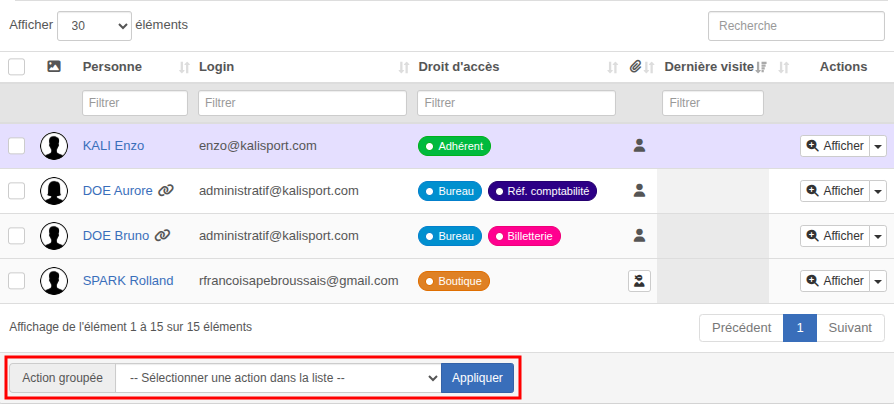Click the Bureau badge in DOE Aurore's row
Screen dimensions: 894x404
pyautogui.click(x=450, y=191)
